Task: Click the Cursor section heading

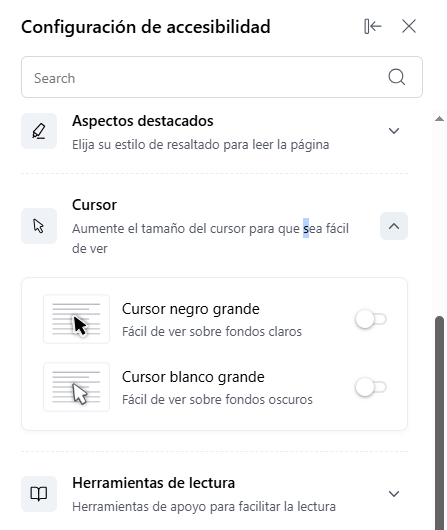Action: click(x=94, y=205)
